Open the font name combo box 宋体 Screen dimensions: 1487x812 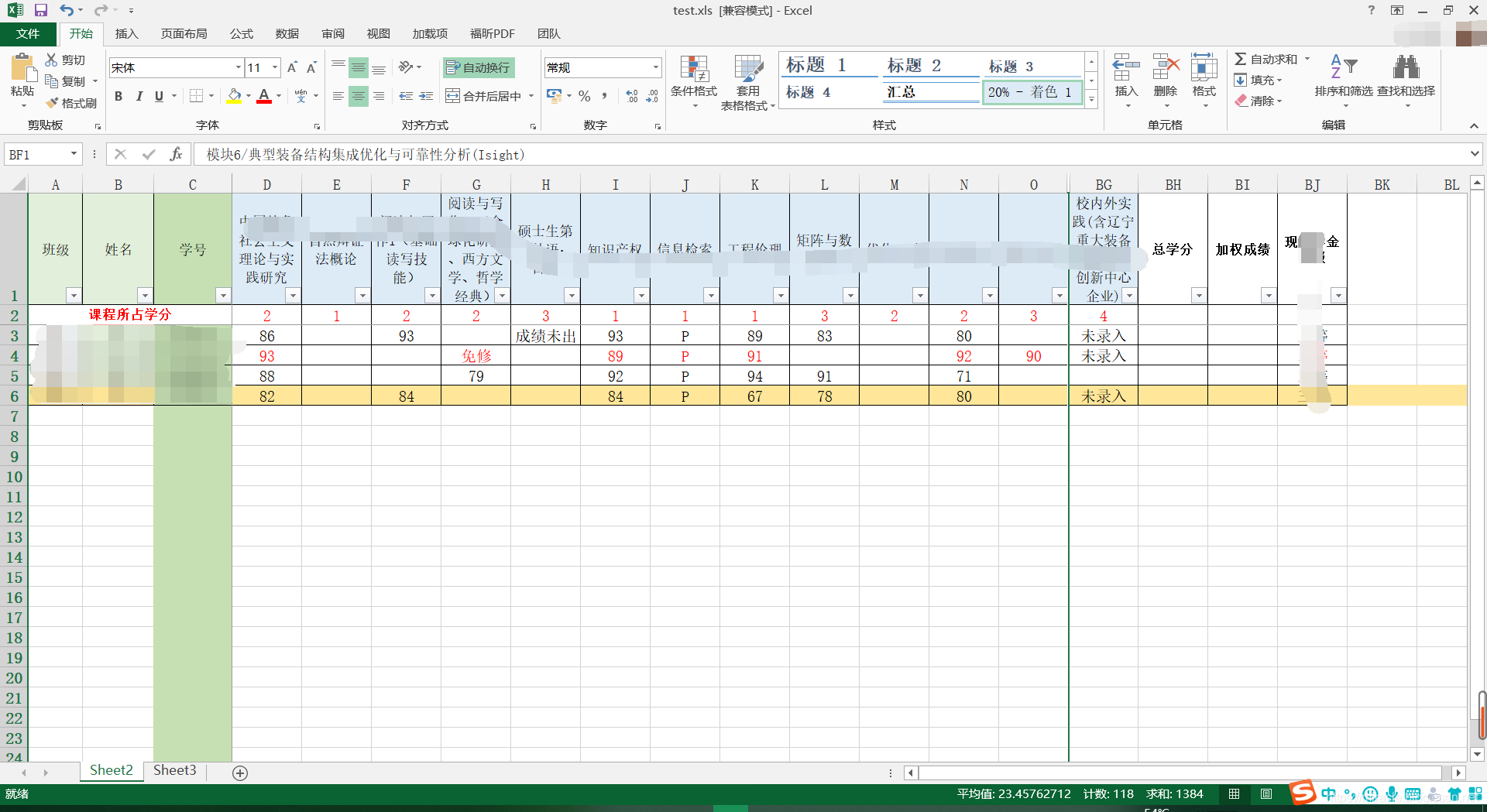click(177, 68)
